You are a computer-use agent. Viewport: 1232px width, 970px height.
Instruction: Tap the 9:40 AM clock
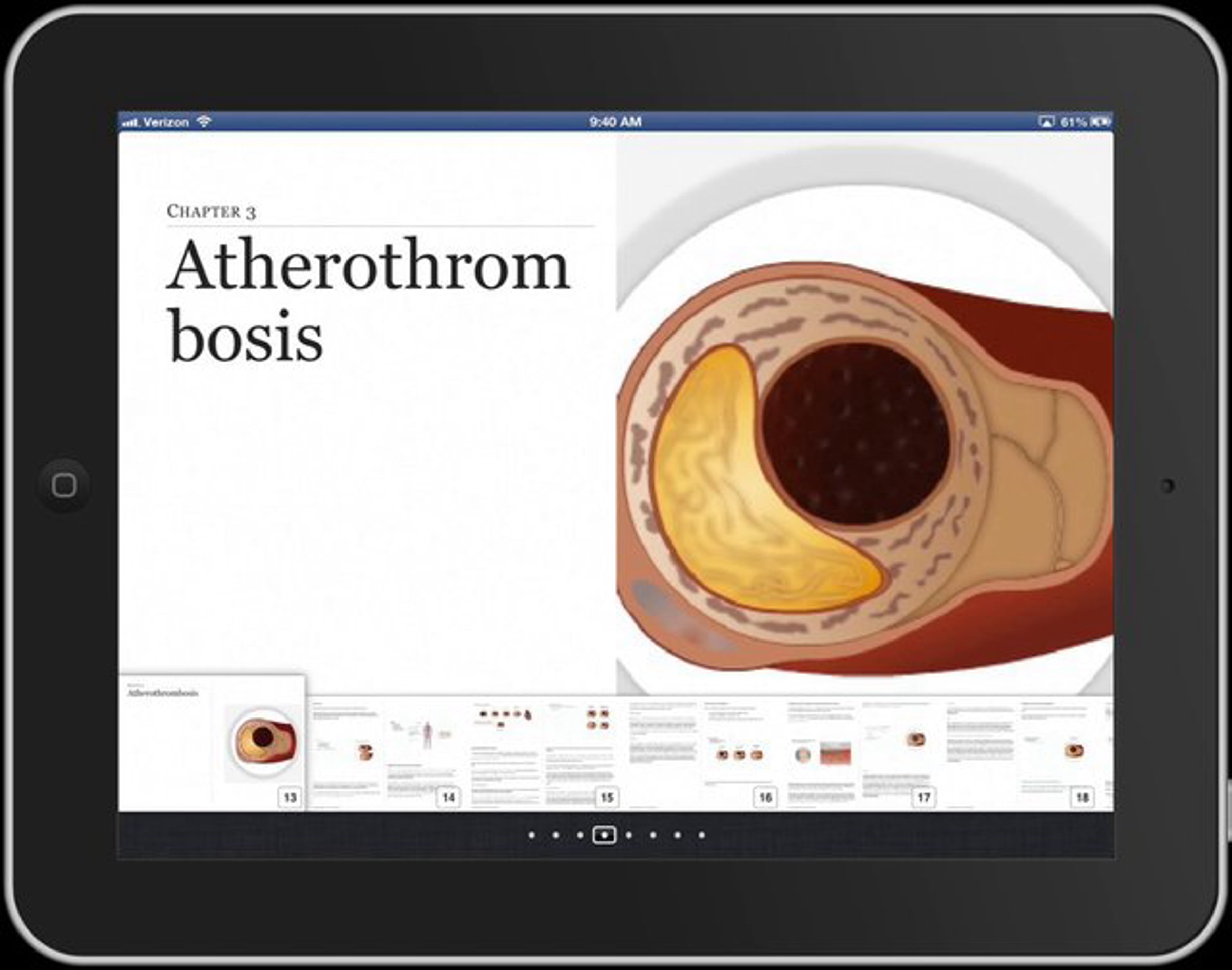(615, 122)
